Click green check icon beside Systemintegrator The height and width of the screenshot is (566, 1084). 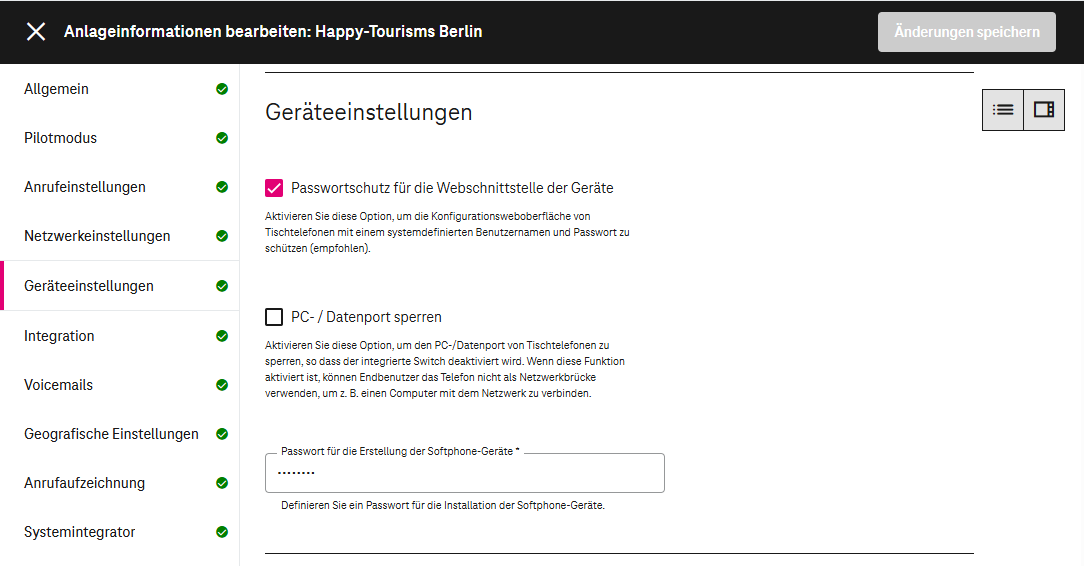click(222, 532)
